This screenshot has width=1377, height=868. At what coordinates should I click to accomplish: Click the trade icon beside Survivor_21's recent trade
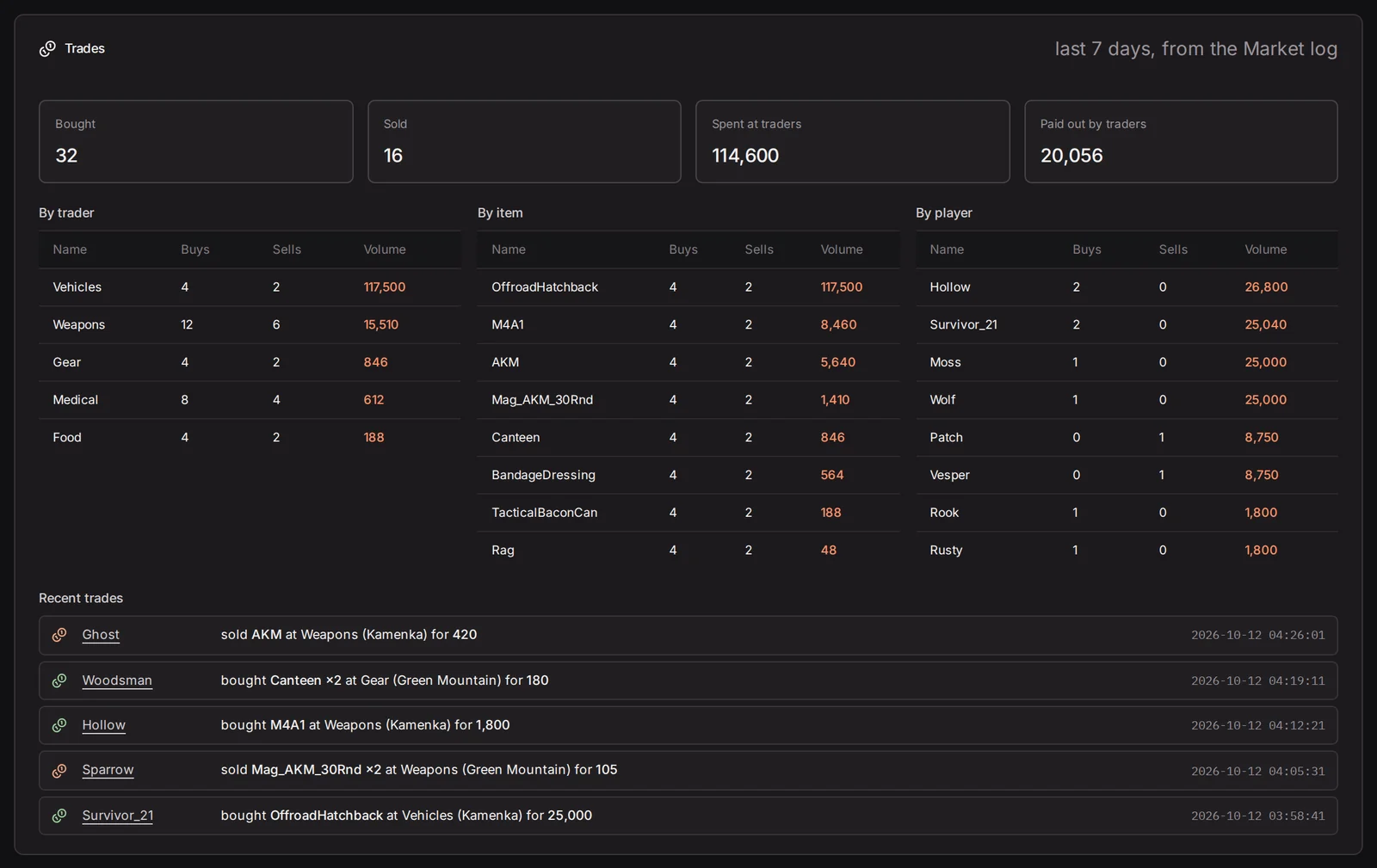coord(59,816)
